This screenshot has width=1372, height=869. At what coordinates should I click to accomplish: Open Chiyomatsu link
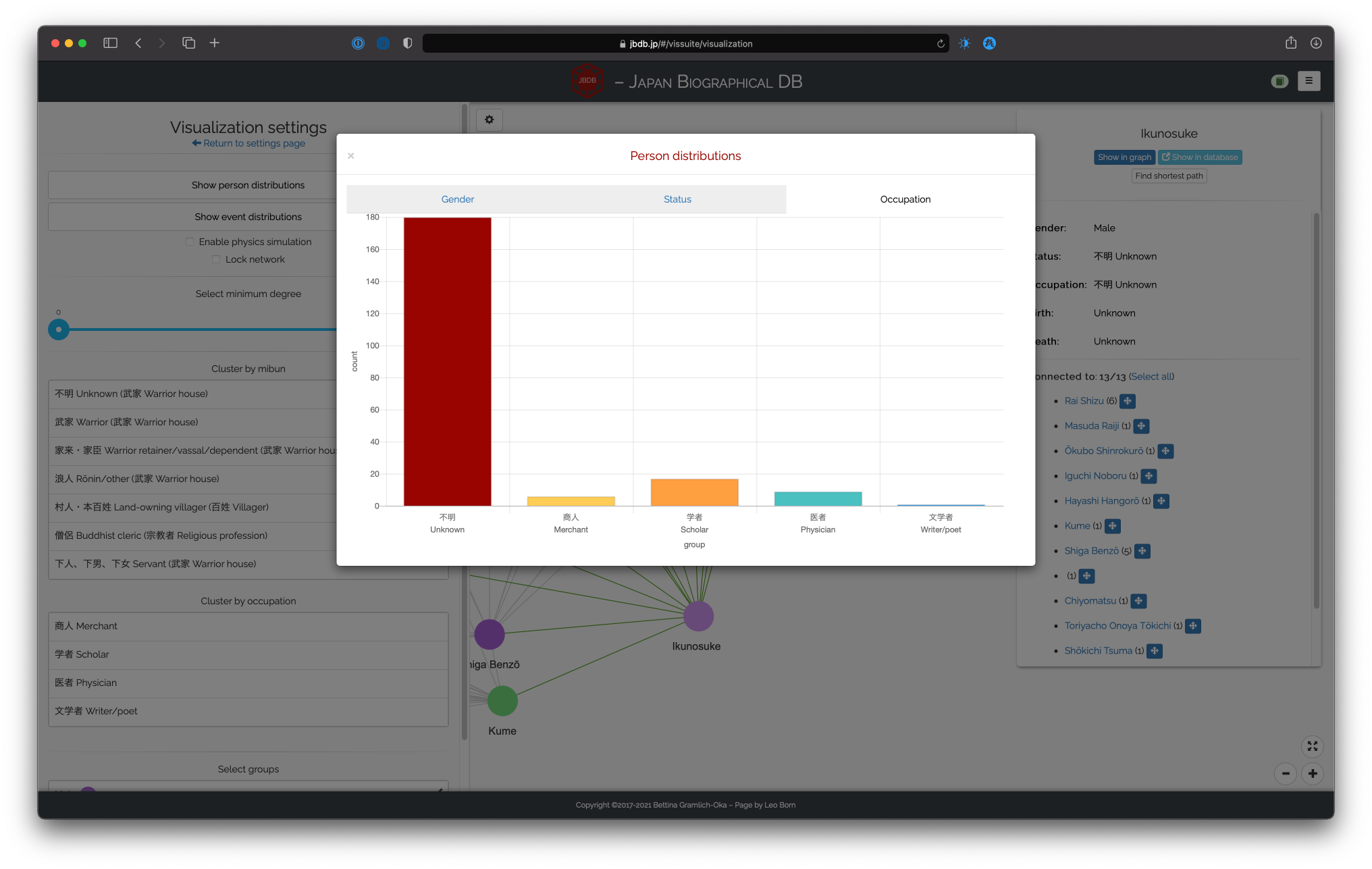tap(1090, 601)
